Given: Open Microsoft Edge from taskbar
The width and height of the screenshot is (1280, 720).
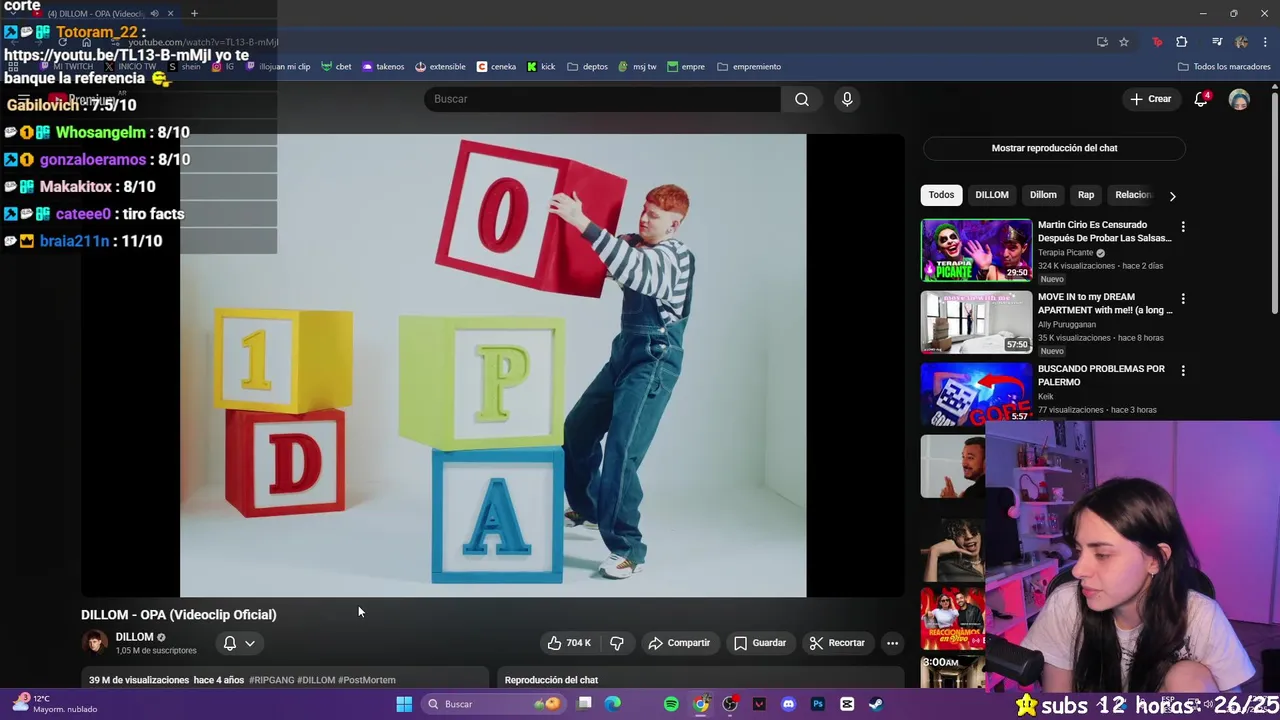Looking at the screenshot, I should click(x=613, y=704).
